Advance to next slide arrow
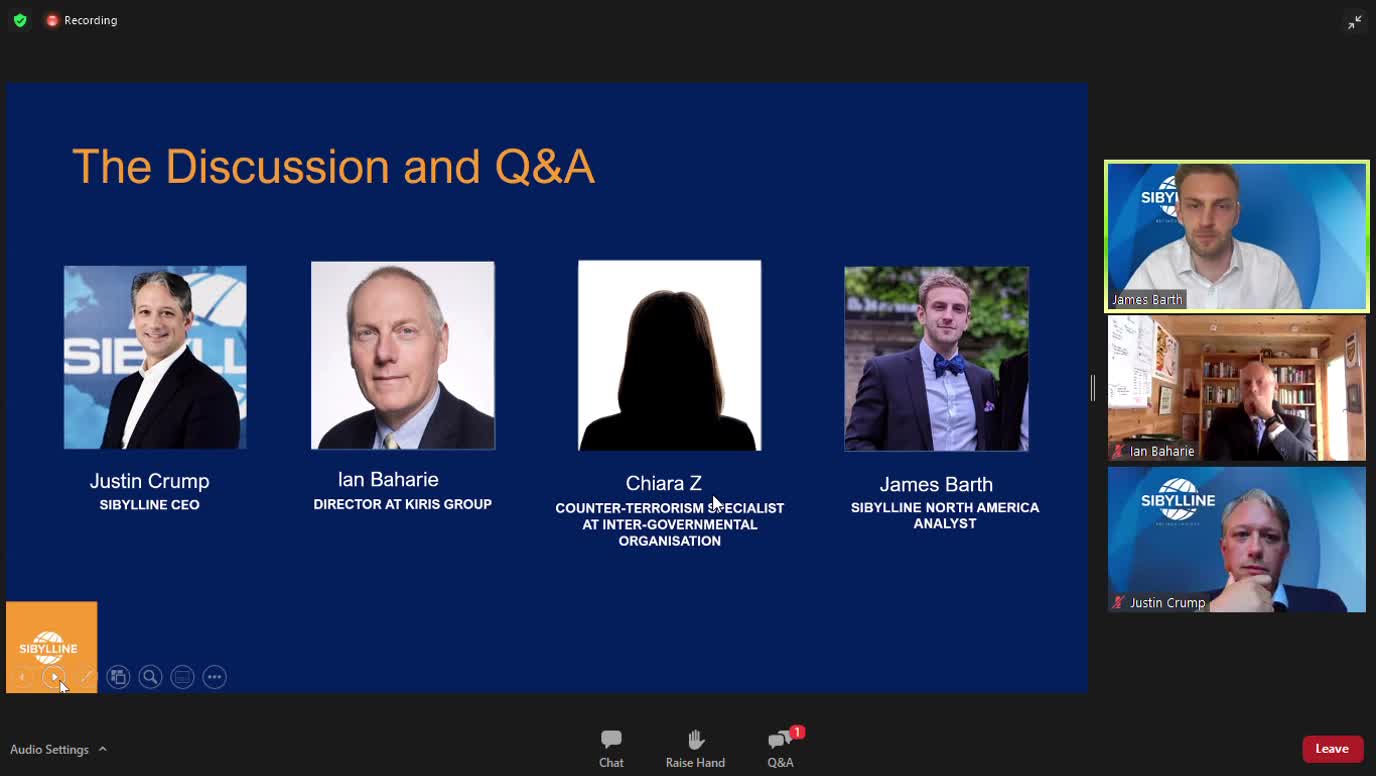The image size is (1376, 776). 54,677
